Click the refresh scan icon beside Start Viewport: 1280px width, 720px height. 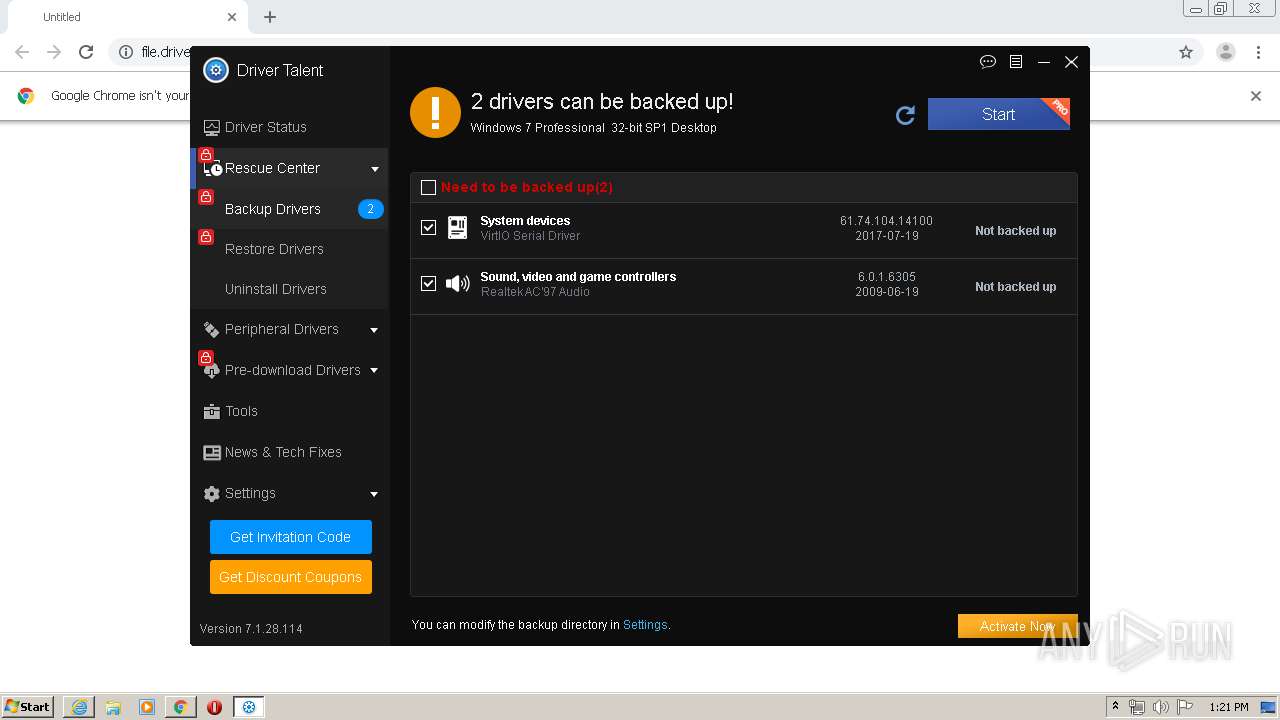click(906, 115)
